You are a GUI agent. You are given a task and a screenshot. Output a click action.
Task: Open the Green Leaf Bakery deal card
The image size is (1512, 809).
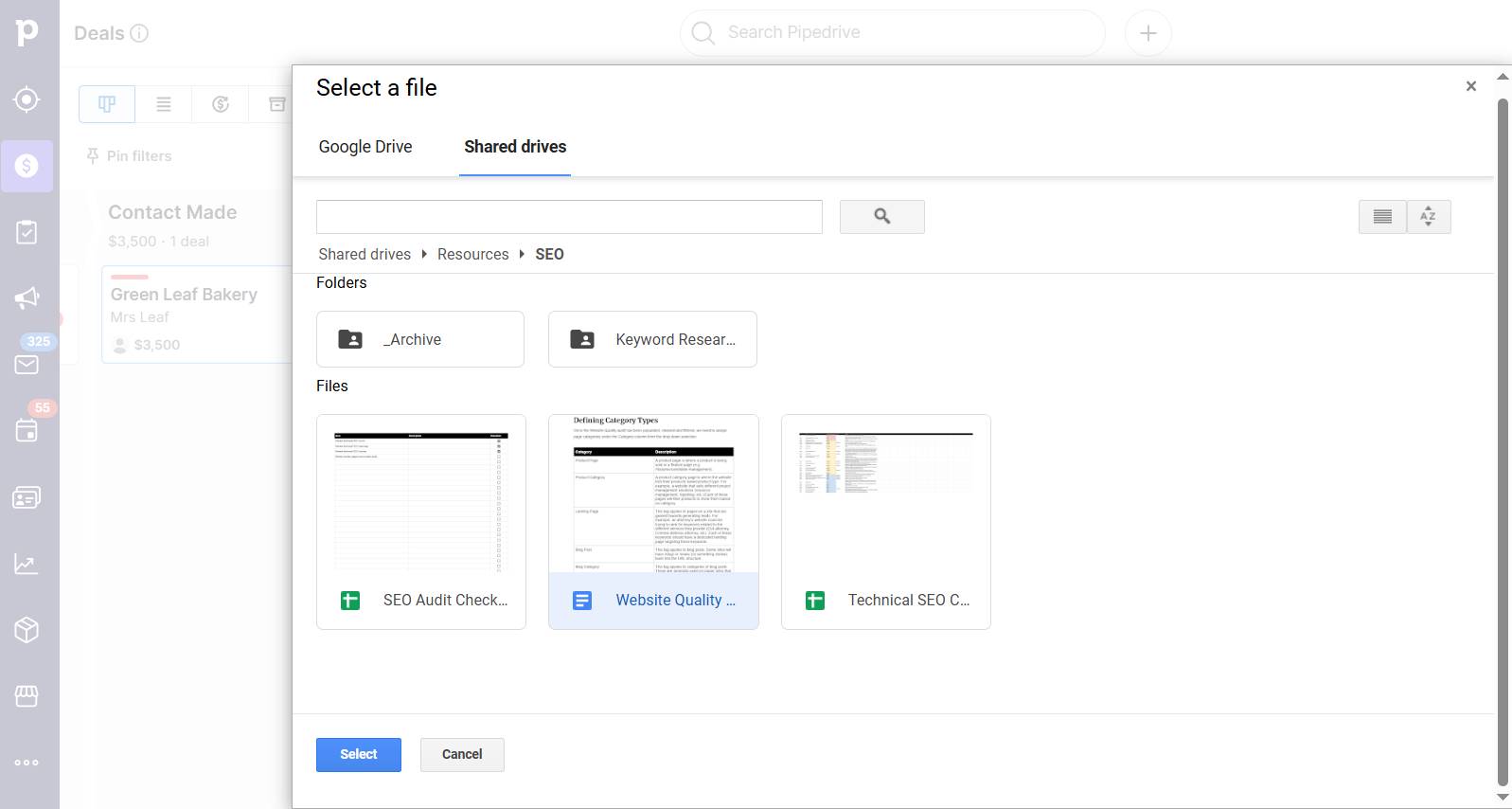pyautogui.click(x=197, y=315)
